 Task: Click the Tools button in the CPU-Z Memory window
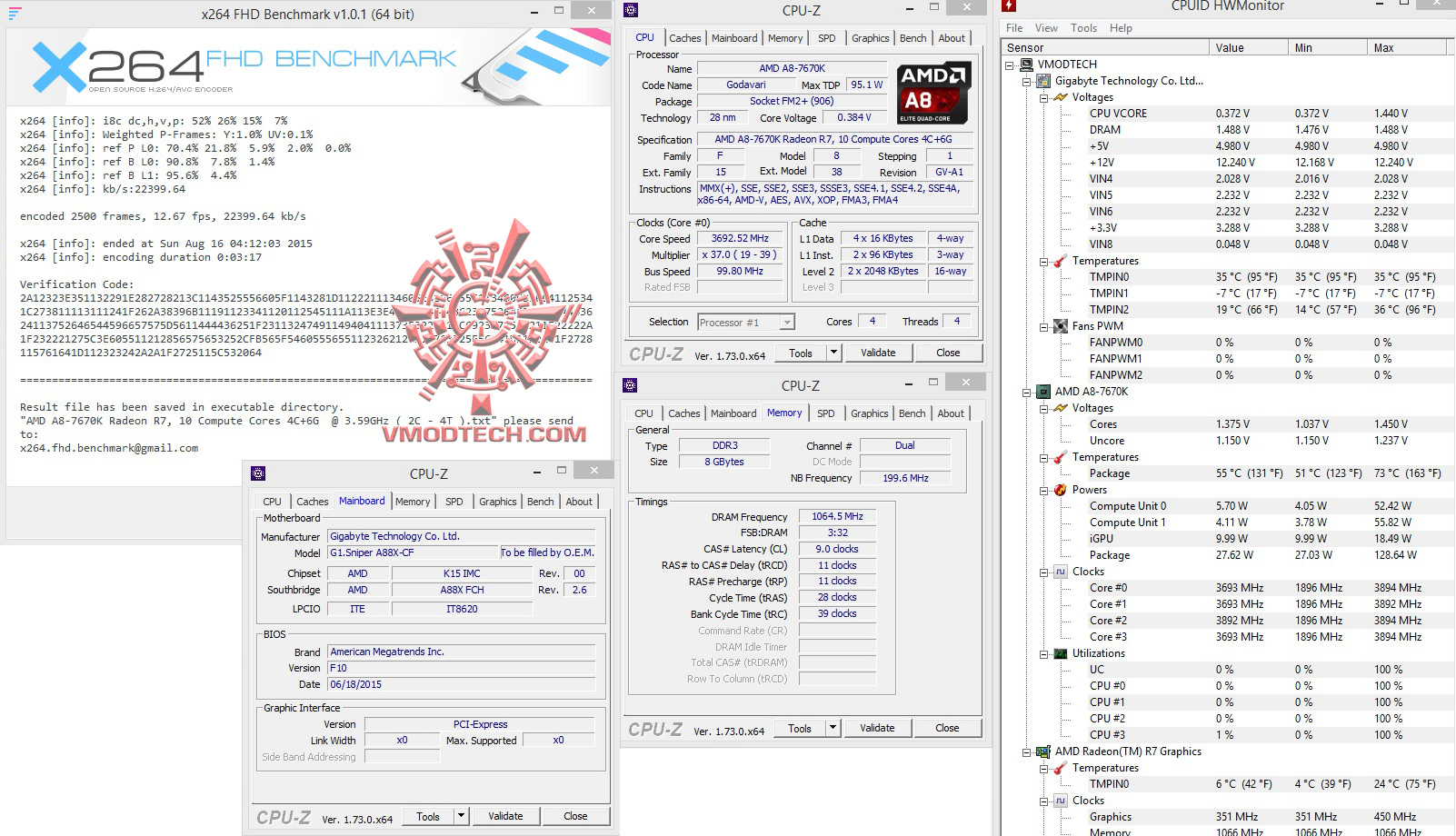point(800,728)
